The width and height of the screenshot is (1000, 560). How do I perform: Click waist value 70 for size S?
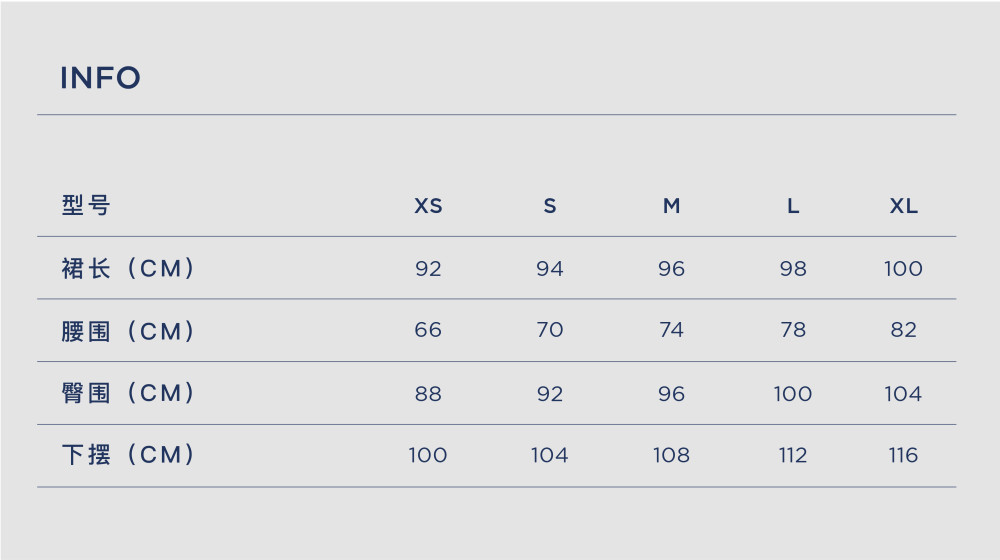[550, 330]
